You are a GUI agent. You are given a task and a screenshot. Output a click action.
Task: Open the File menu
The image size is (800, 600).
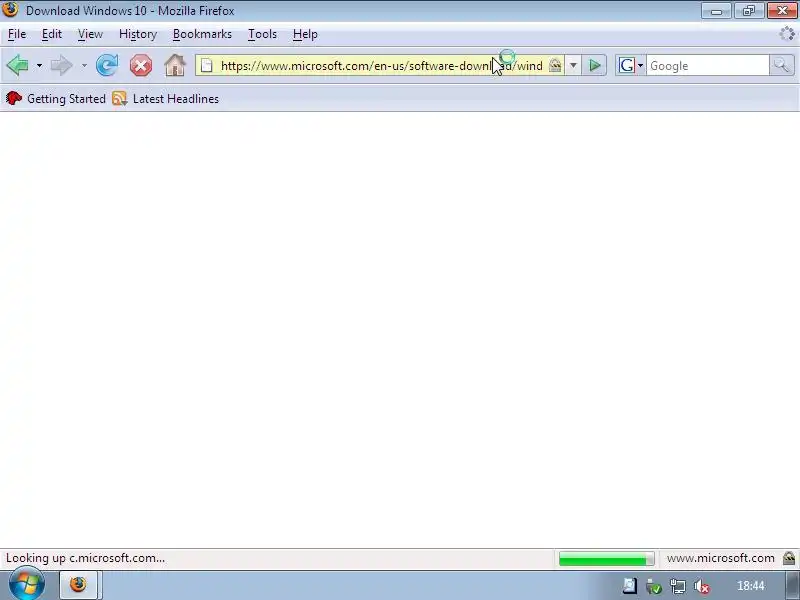17,34
